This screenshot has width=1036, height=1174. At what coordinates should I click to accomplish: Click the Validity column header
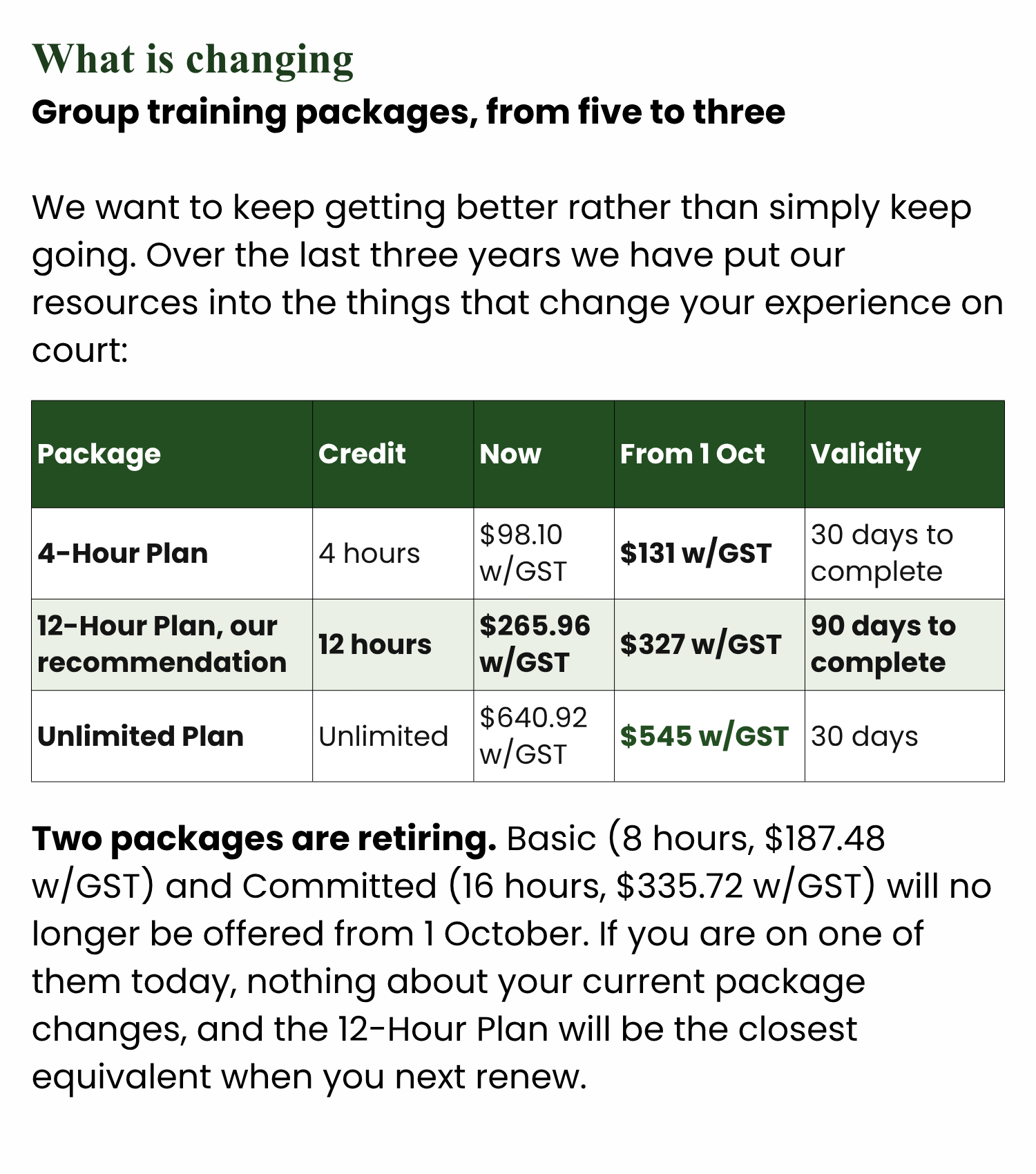(865, 454)
